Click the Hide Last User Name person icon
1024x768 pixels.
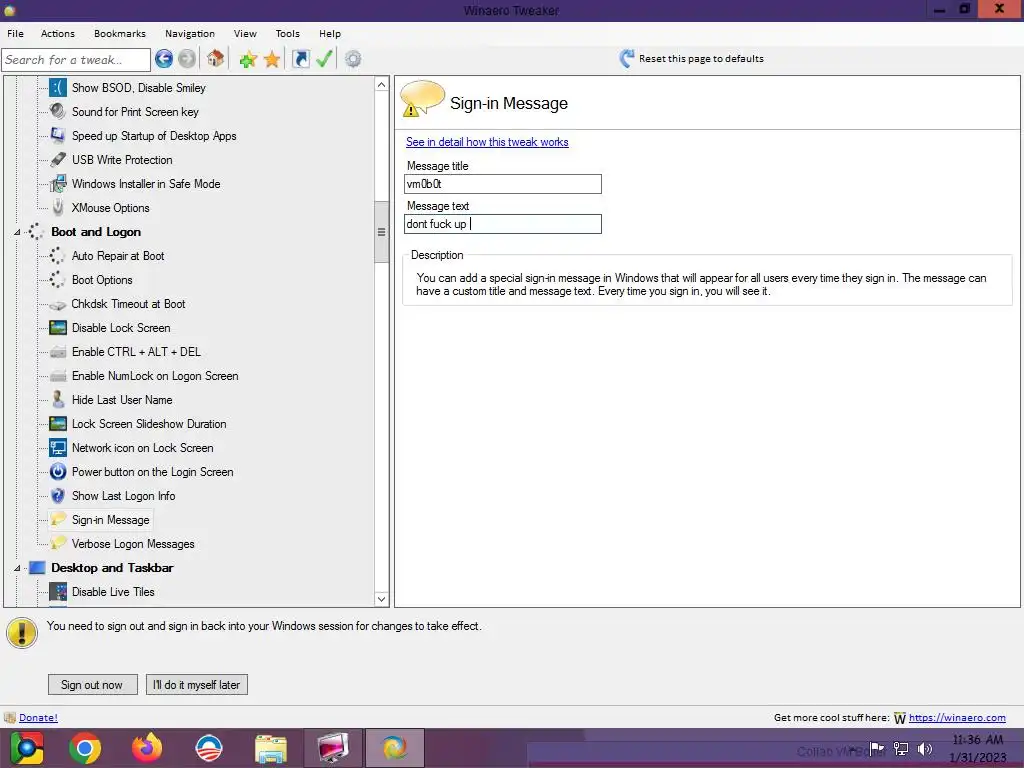pyautogui.click(x=58, y=400)
